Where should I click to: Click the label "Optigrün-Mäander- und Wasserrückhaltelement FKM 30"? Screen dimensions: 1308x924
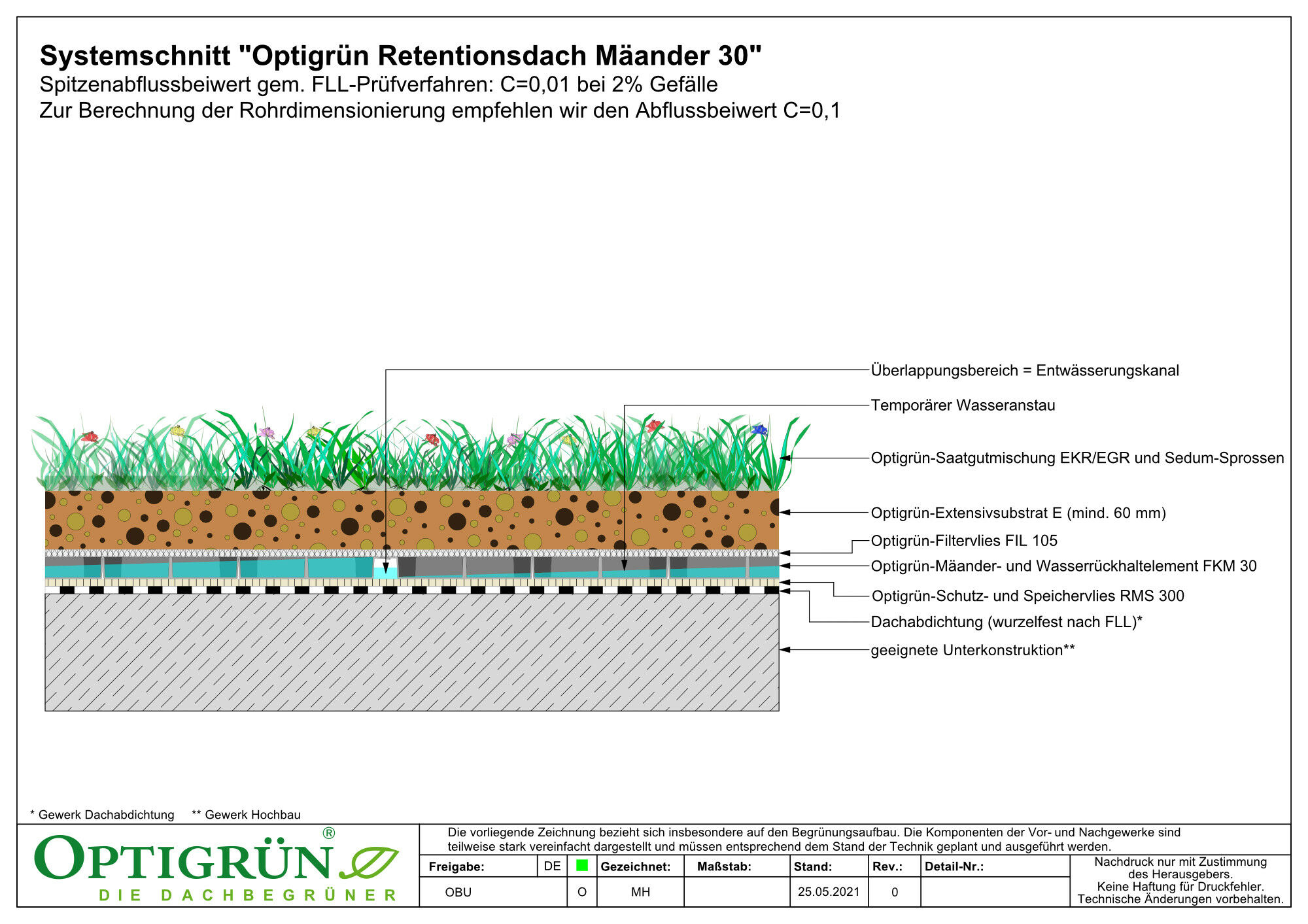coord(1063,566)
